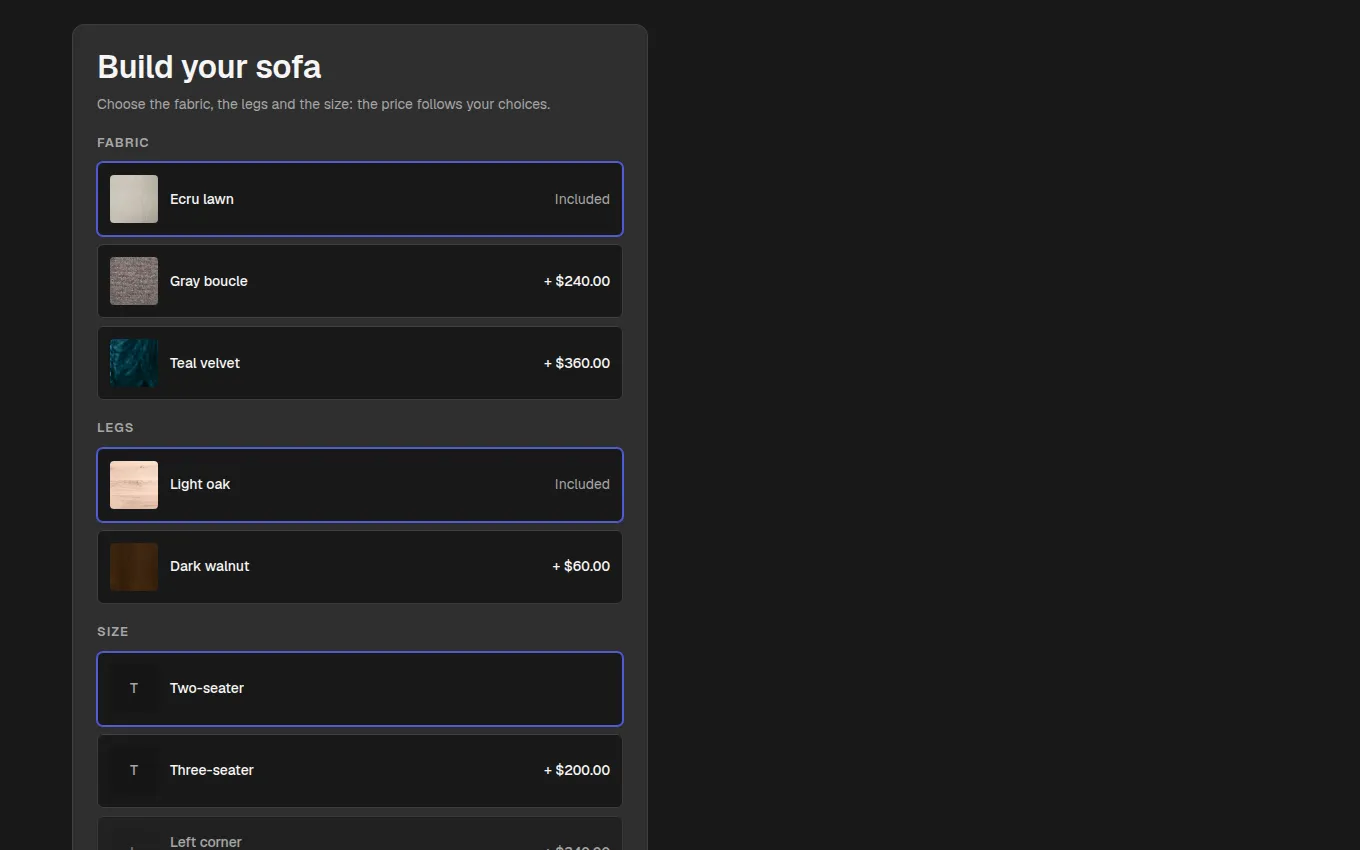The height and width of the screenshot is (850, 1360).
Task: Click the Teal velvet texture swatch
Action: [x=134, y=363]
